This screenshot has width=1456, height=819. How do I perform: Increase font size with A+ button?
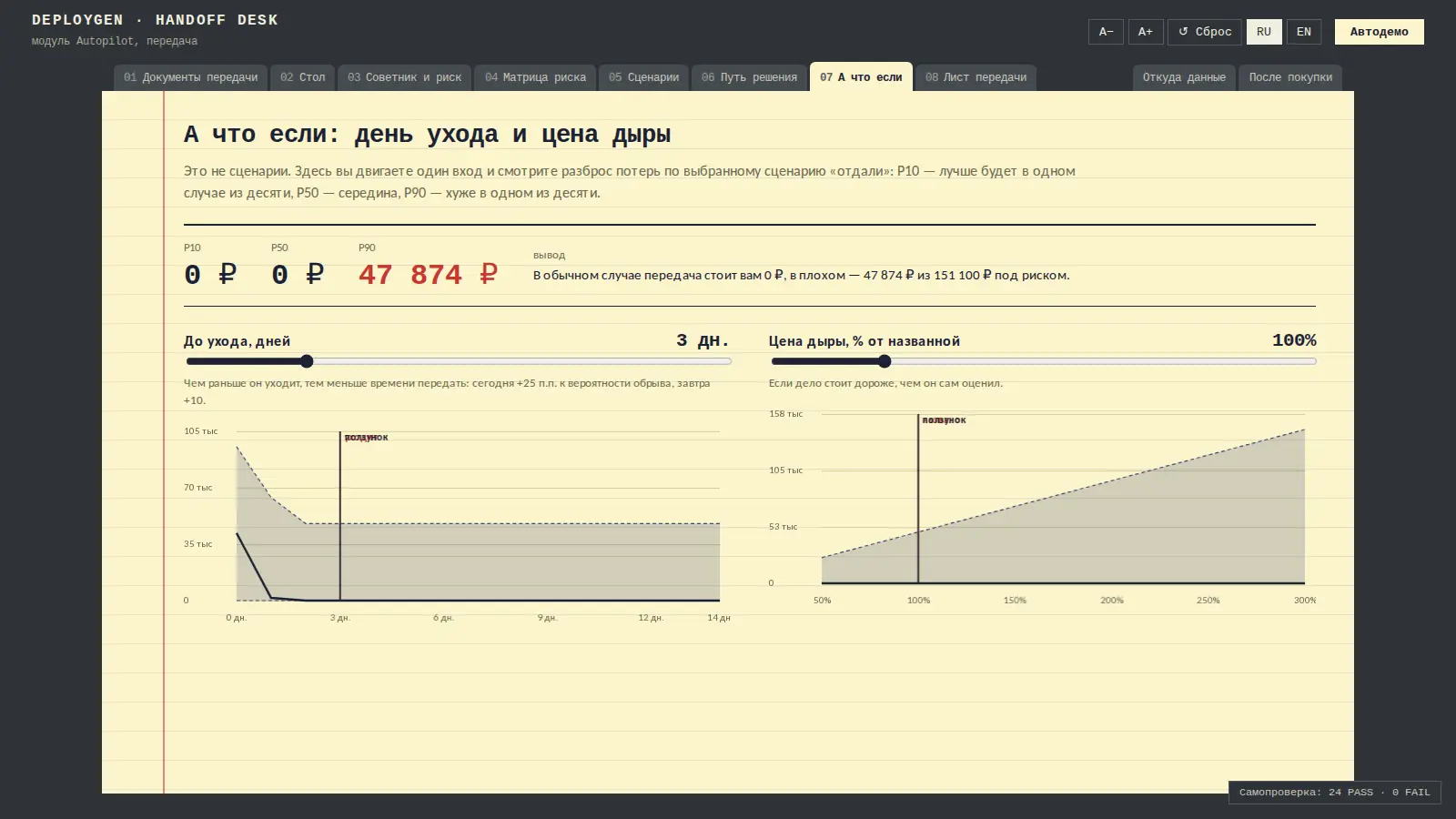pyautogui.click(x=1146, y=32)
